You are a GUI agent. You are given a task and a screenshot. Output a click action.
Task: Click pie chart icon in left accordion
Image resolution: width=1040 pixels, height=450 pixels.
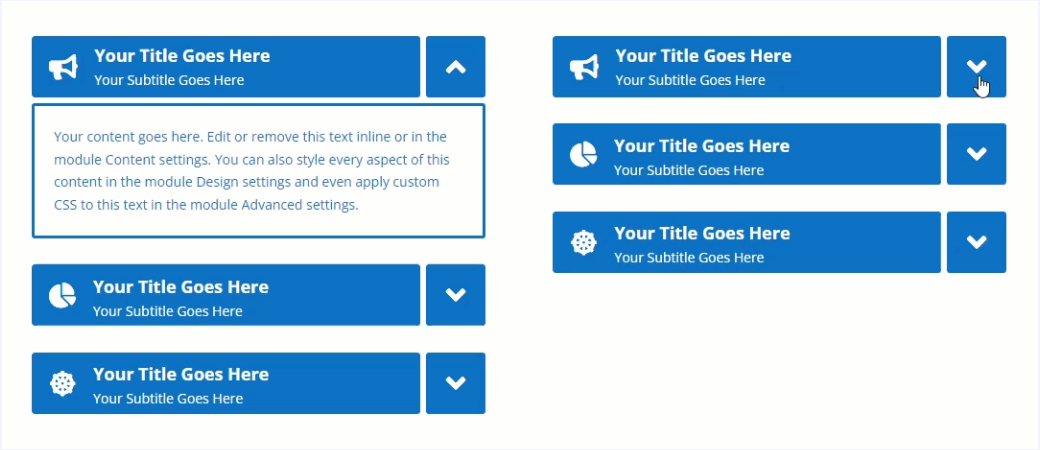62,296
